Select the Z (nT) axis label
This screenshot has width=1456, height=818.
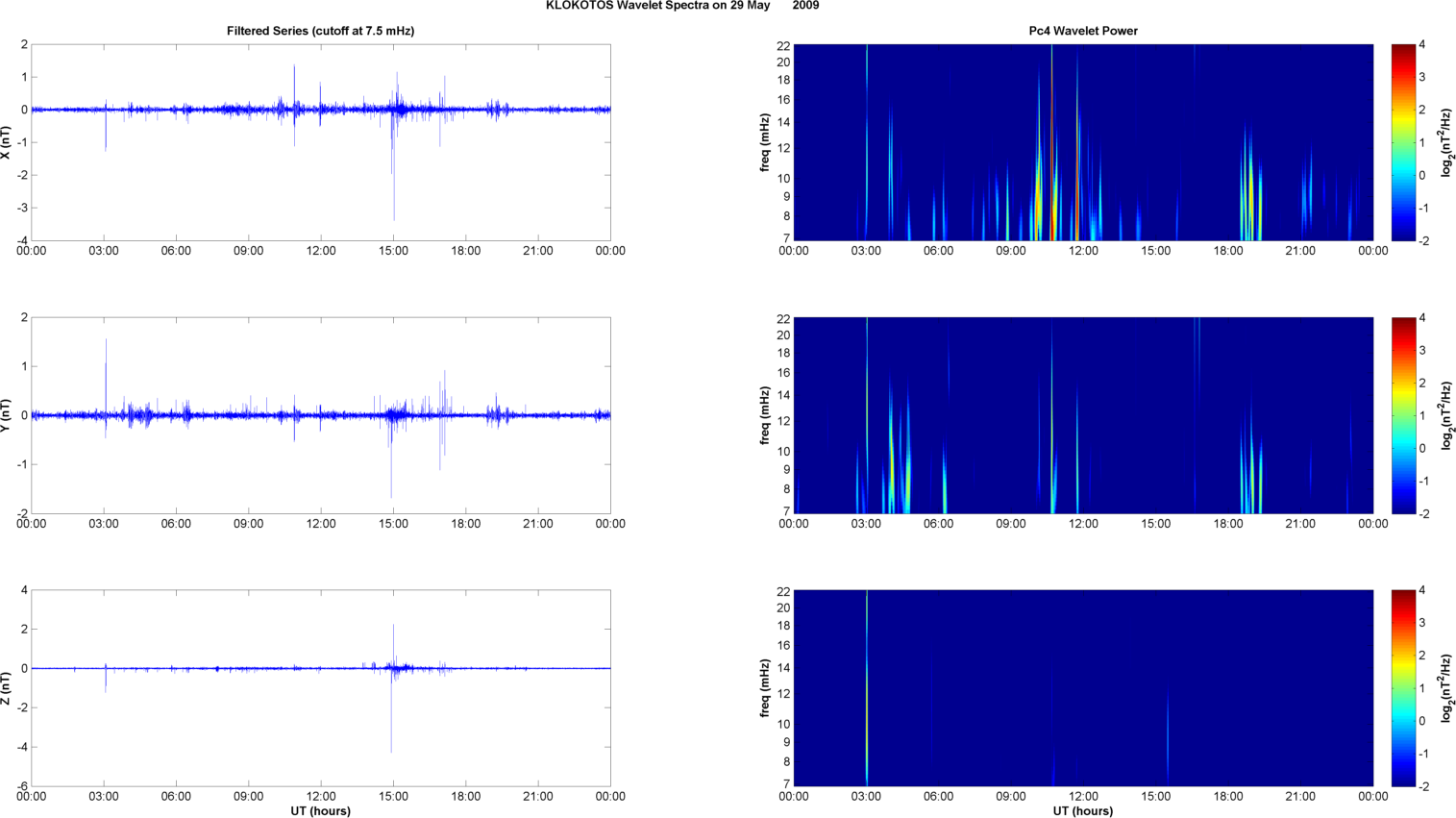6,688
